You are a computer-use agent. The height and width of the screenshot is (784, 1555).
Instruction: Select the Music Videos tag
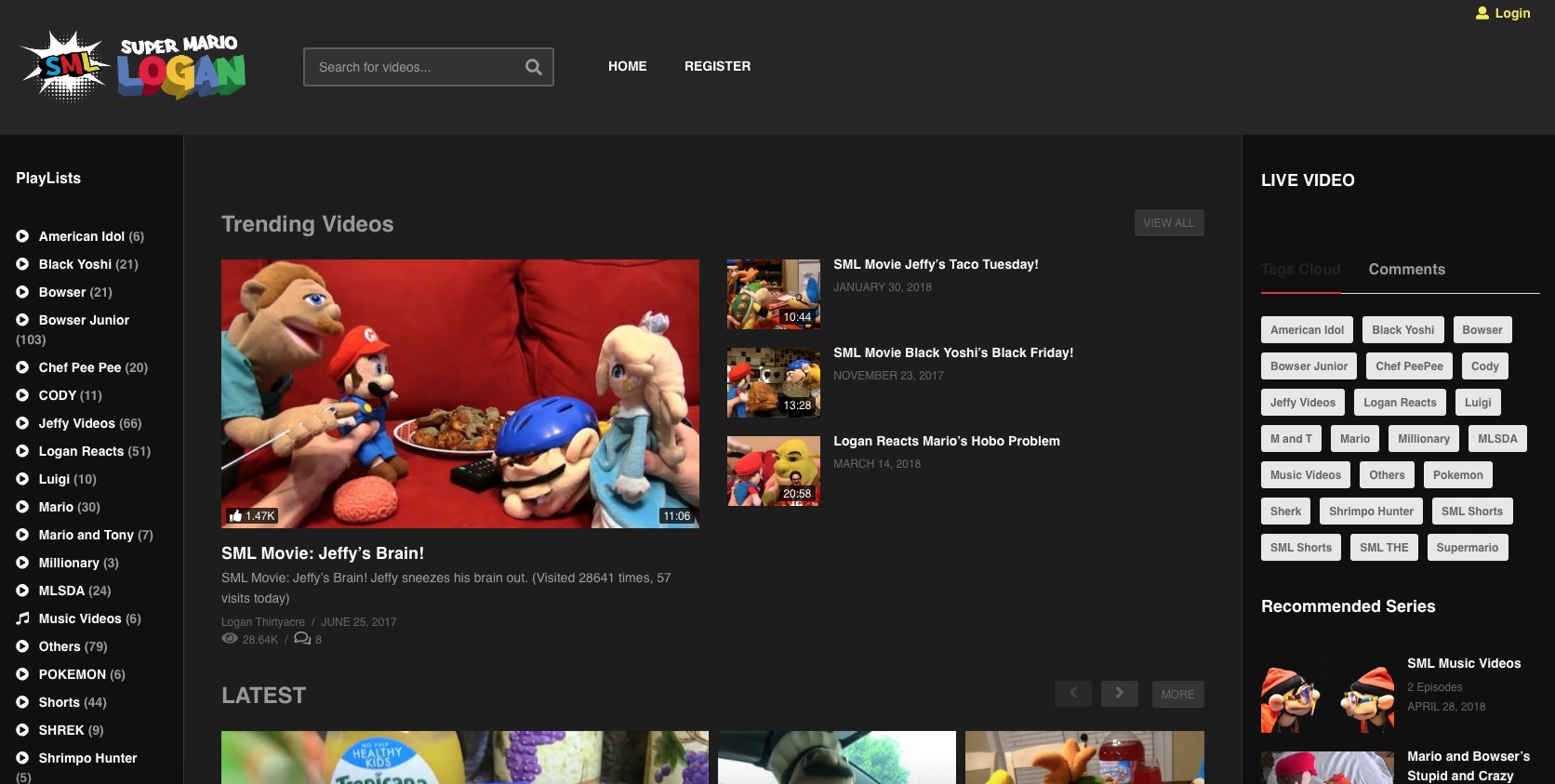tap(1306, 475)
